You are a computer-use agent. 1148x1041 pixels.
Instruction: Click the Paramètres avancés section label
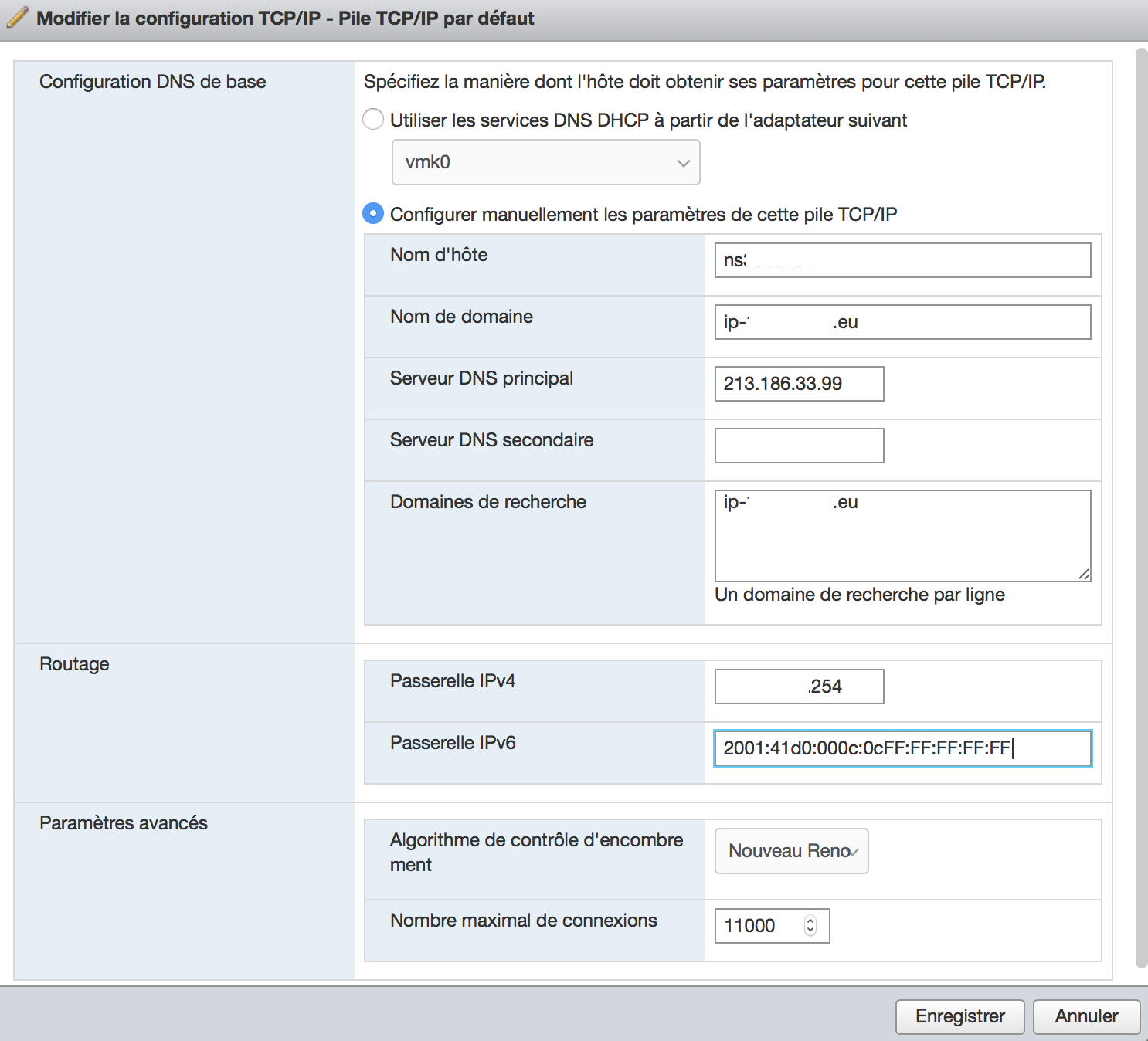(124, 823)
